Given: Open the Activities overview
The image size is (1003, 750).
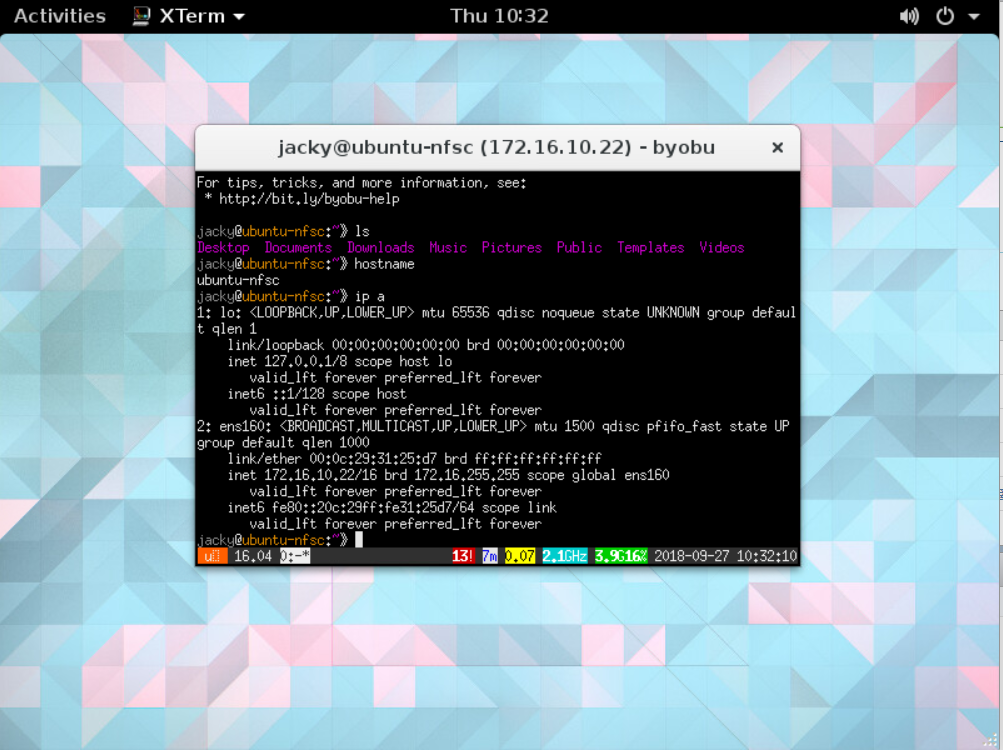Looking at the screenshot, I should [x=59, y=16].
